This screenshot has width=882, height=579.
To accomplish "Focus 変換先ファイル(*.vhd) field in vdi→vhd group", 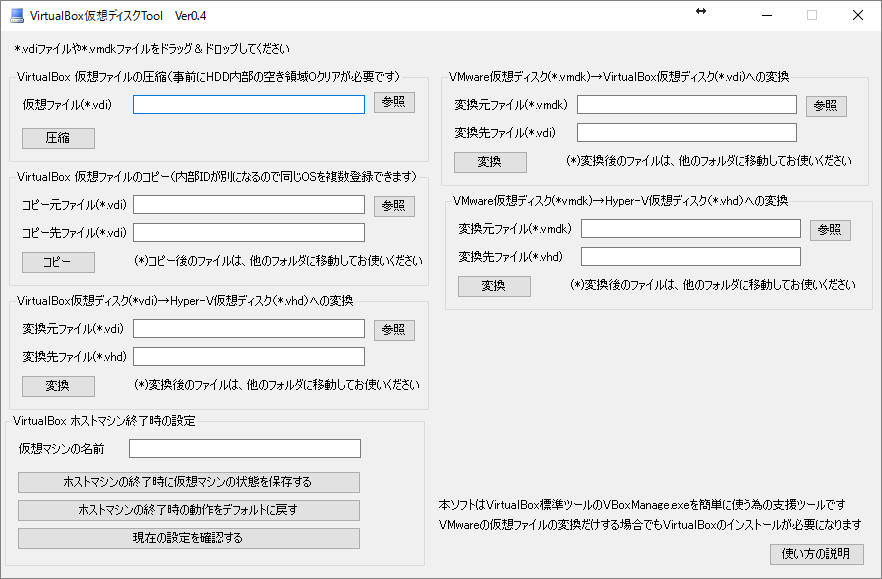I will click(249, 356).
